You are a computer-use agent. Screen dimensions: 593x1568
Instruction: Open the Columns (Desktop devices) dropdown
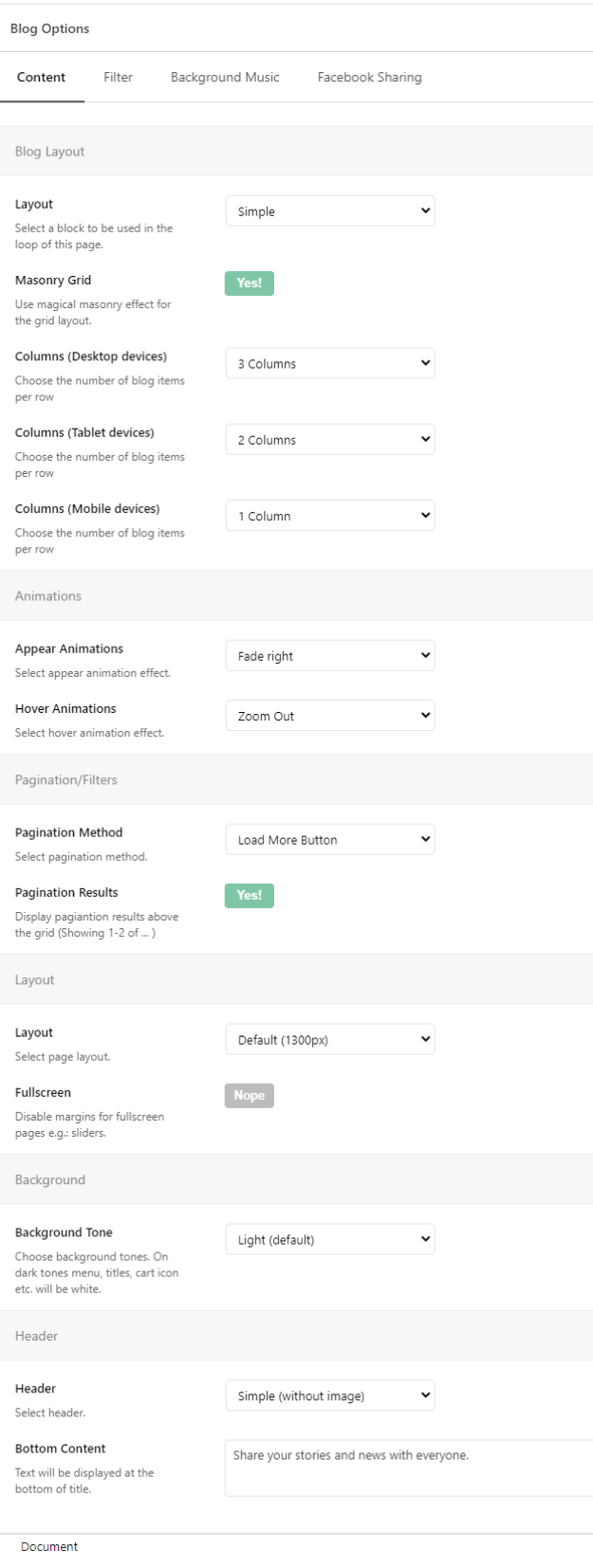tap(330, 363)
